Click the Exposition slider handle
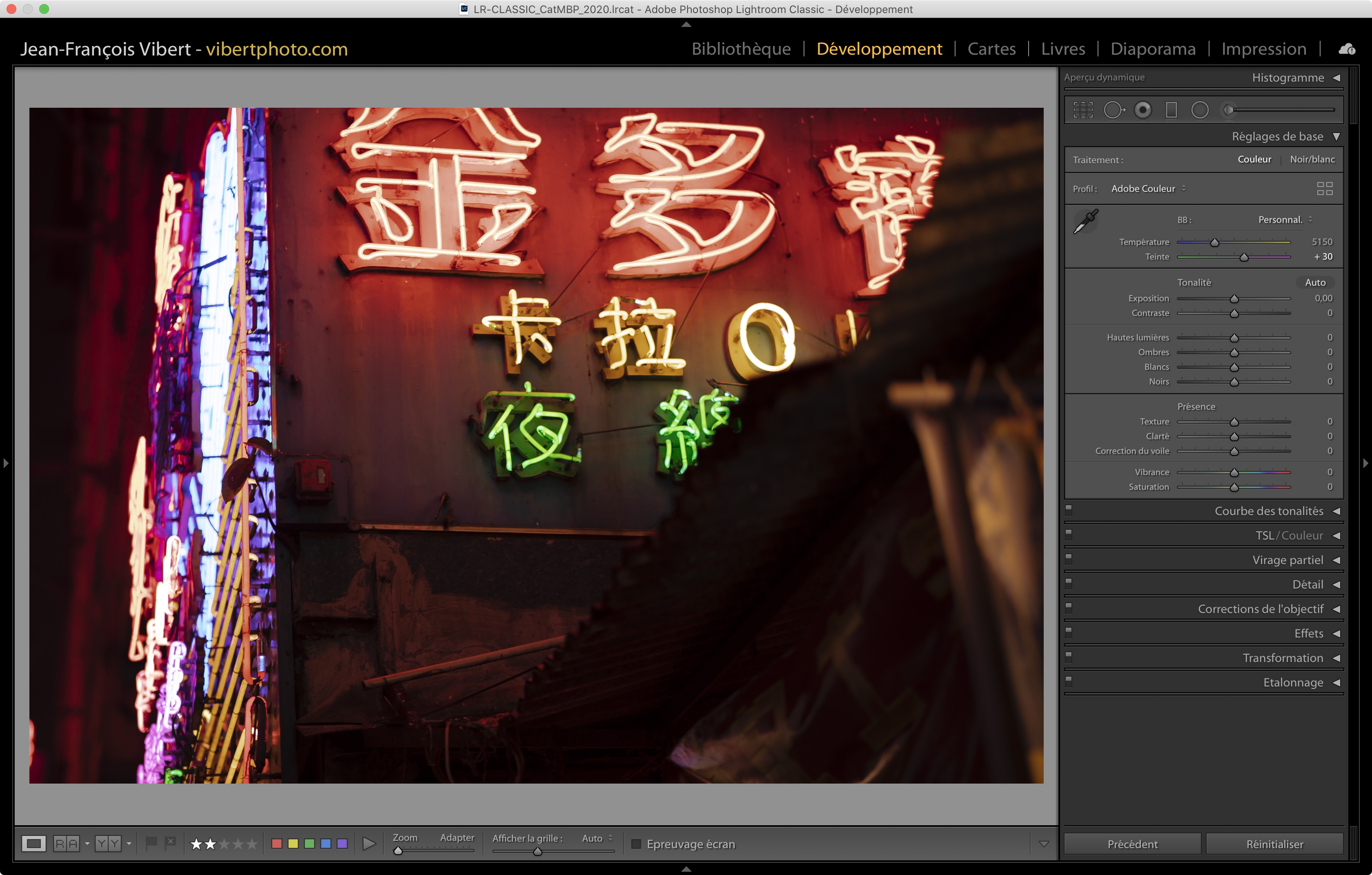 click(1234, 299)
